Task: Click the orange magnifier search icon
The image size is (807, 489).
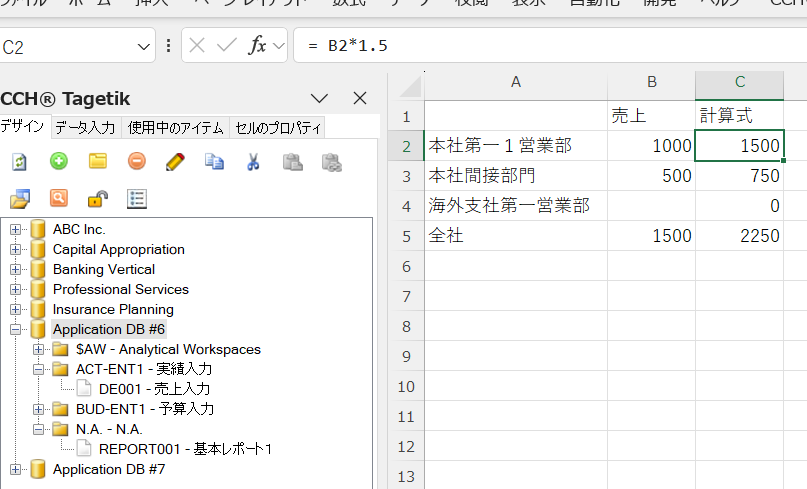Action: click(59, 198)
